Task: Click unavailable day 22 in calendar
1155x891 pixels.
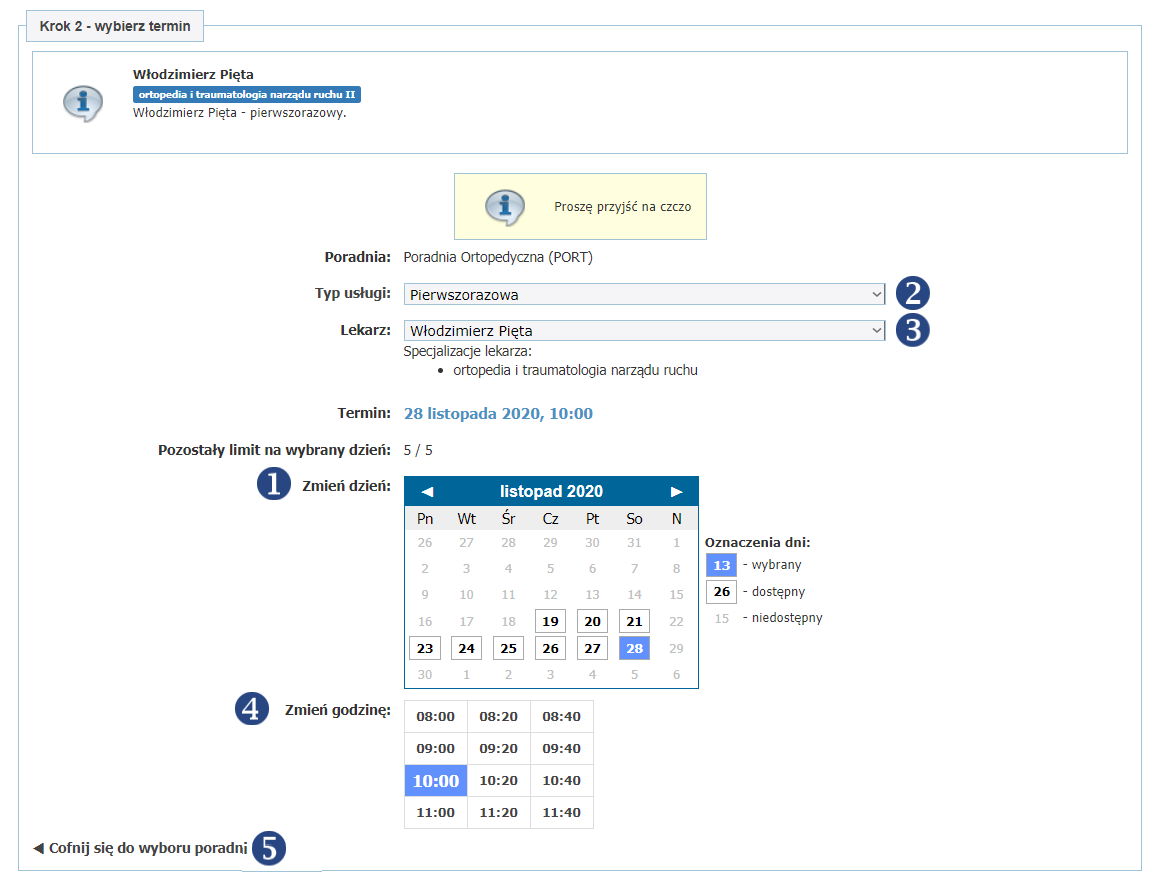Action: (x=676, y=621)
